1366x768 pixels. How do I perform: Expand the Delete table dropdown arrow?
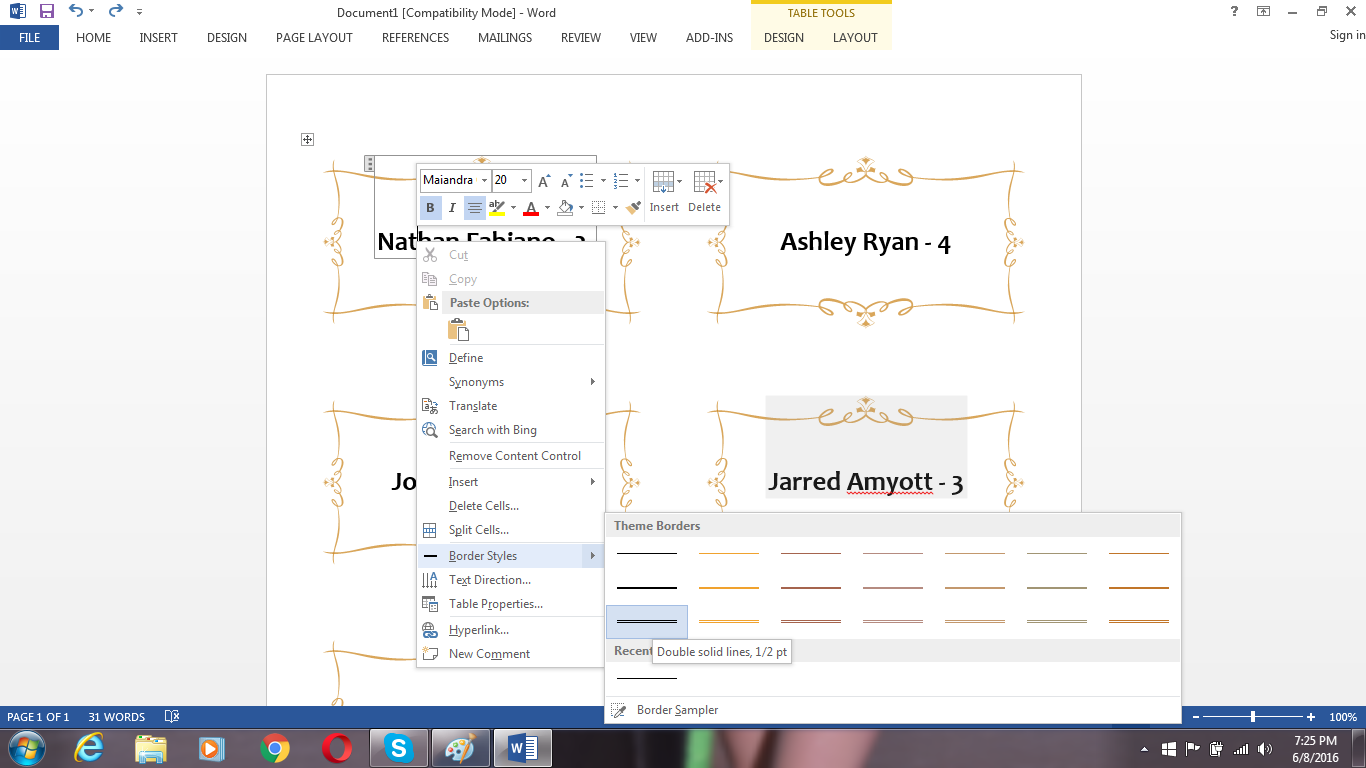coord(721,182)
